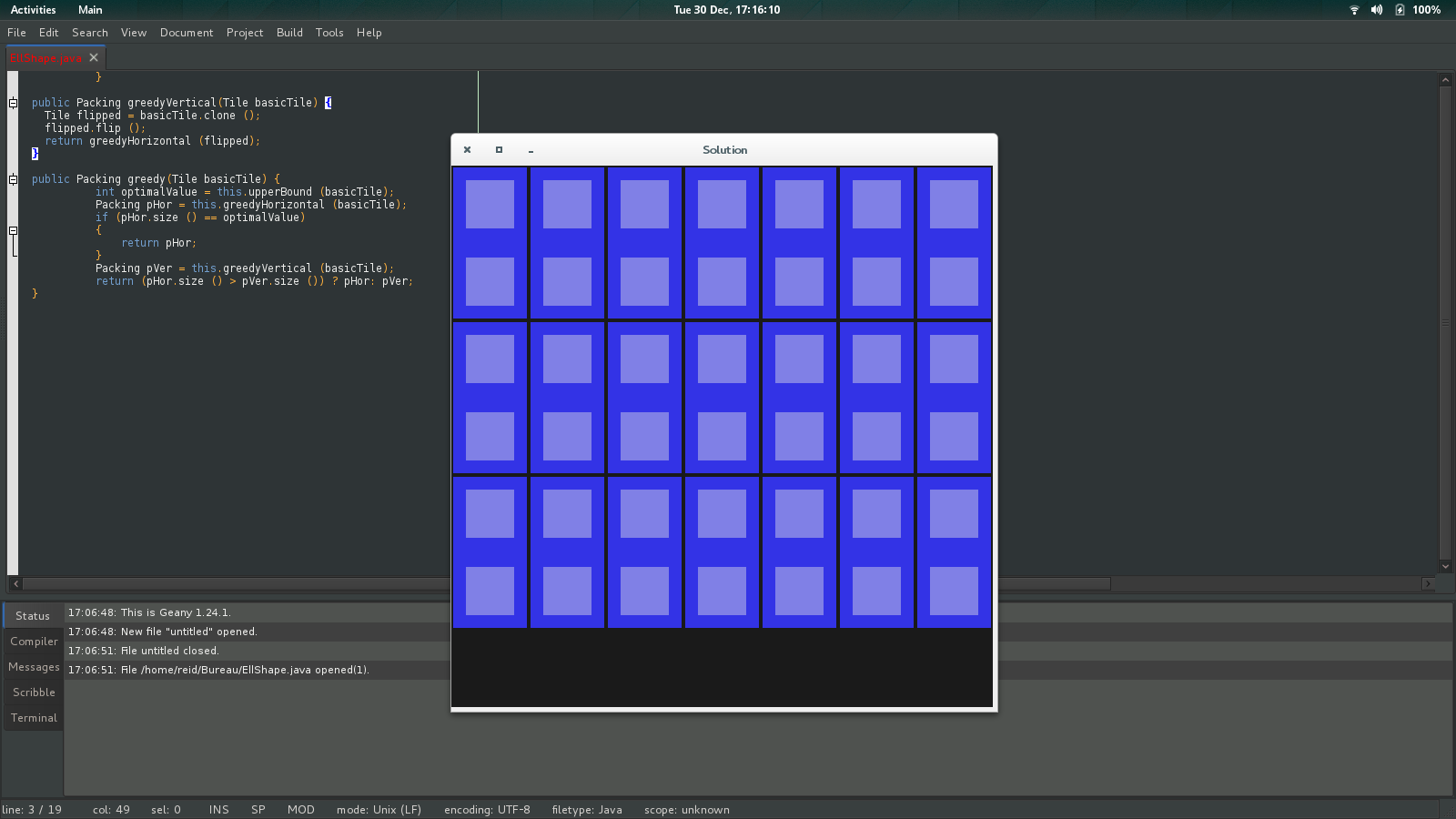1456x819 pixels.
Task: Collapse the if-block fold marker
Action: [x=13, y=230]
